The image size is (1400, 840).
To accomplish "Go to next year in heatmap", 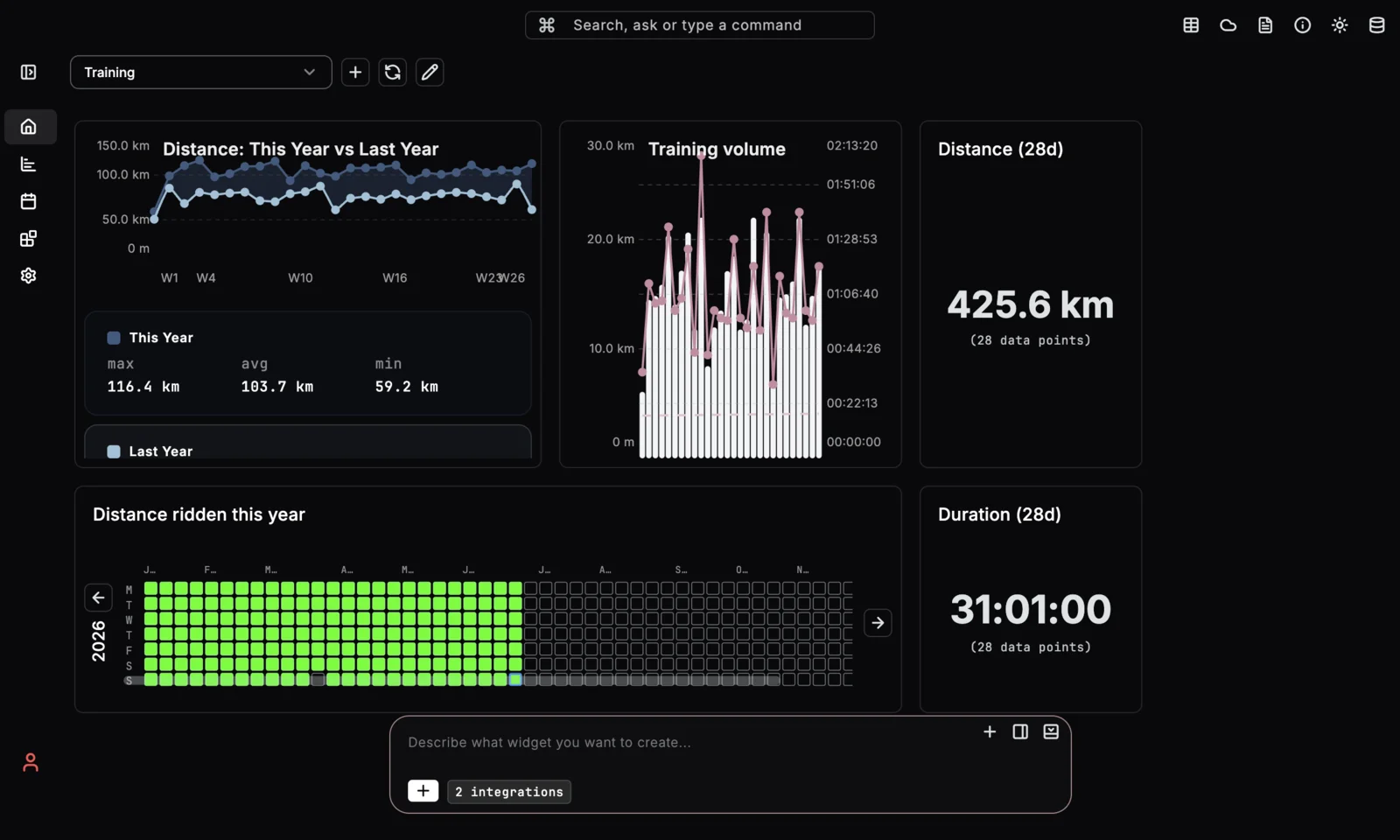I will [x=878, y=623].
